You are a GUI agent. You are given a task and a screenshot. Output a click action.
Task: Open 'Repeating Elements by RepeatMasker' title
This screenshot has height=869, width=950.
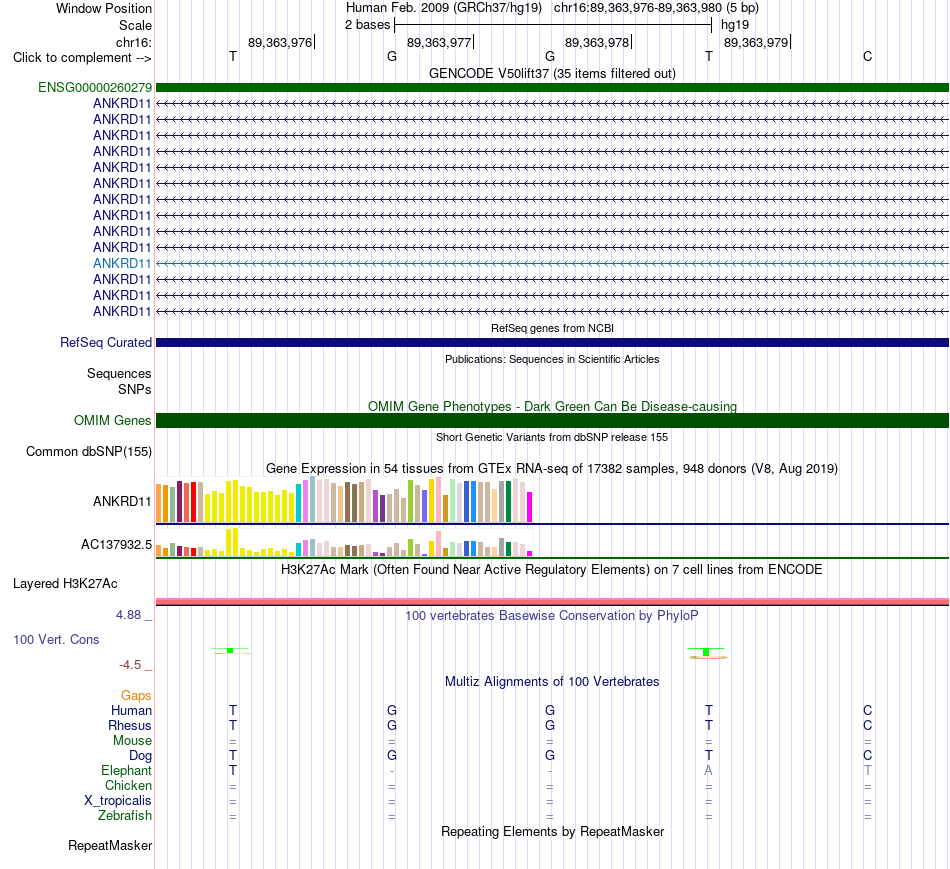click(x=552, y=831)
